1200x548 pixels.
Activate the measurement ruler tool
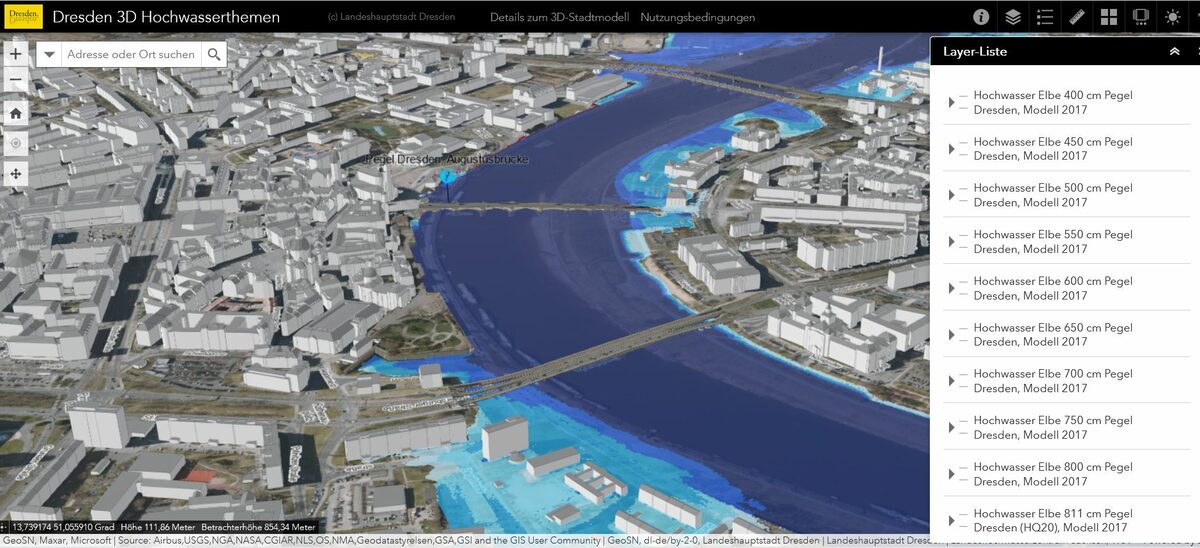click(x=1077, y=17)
